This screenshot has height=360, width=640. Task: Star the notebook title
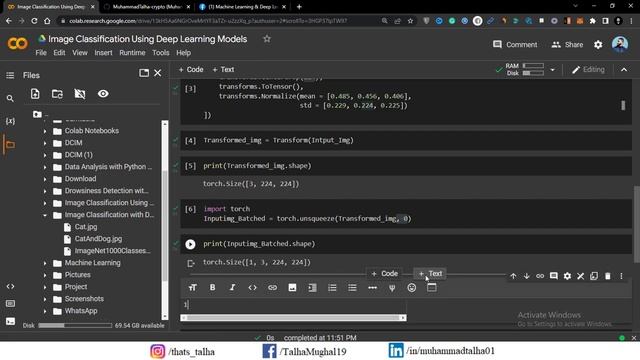pos(267,39)
